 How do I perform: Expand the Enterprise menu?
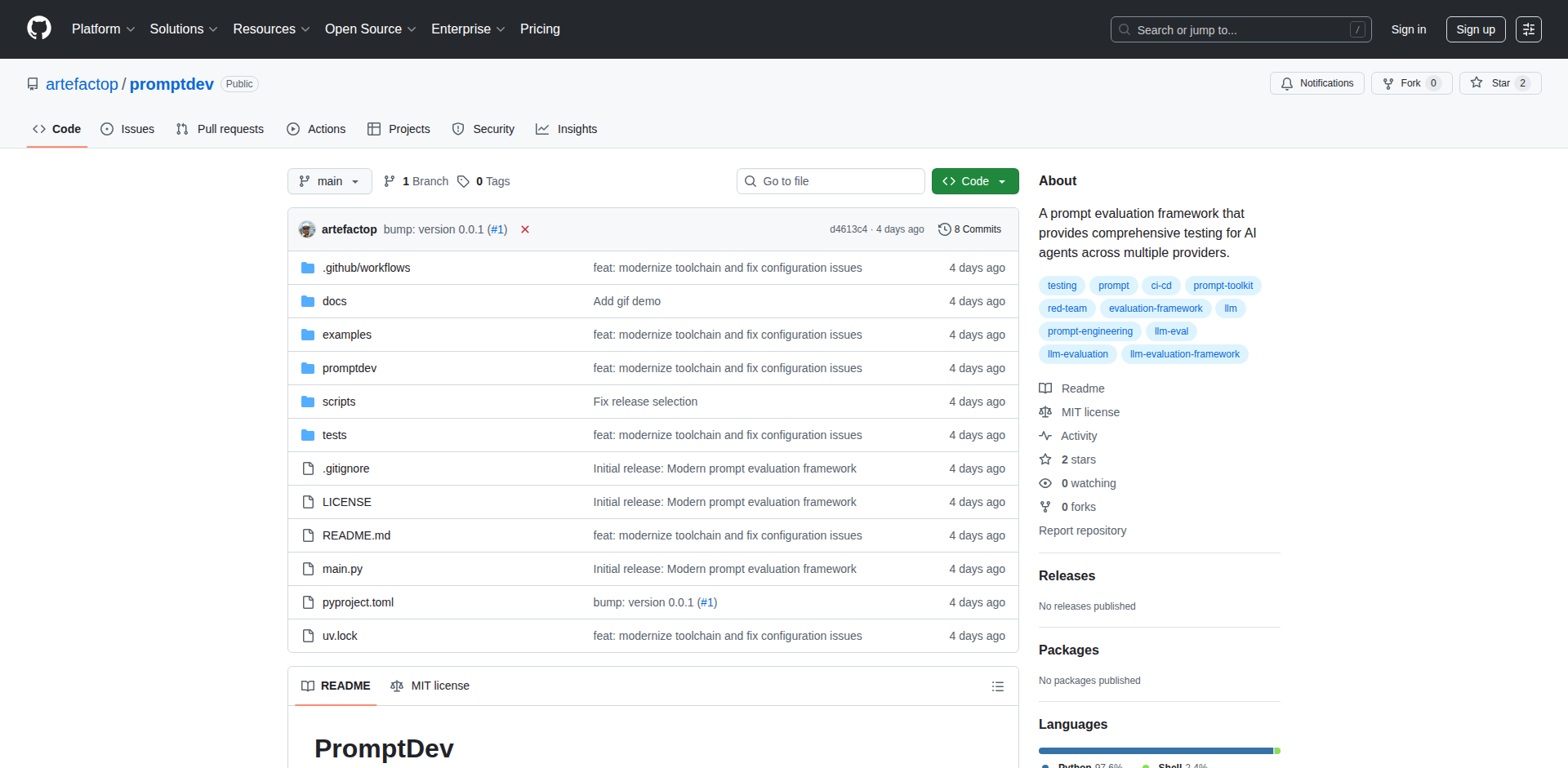coord(468,29)
